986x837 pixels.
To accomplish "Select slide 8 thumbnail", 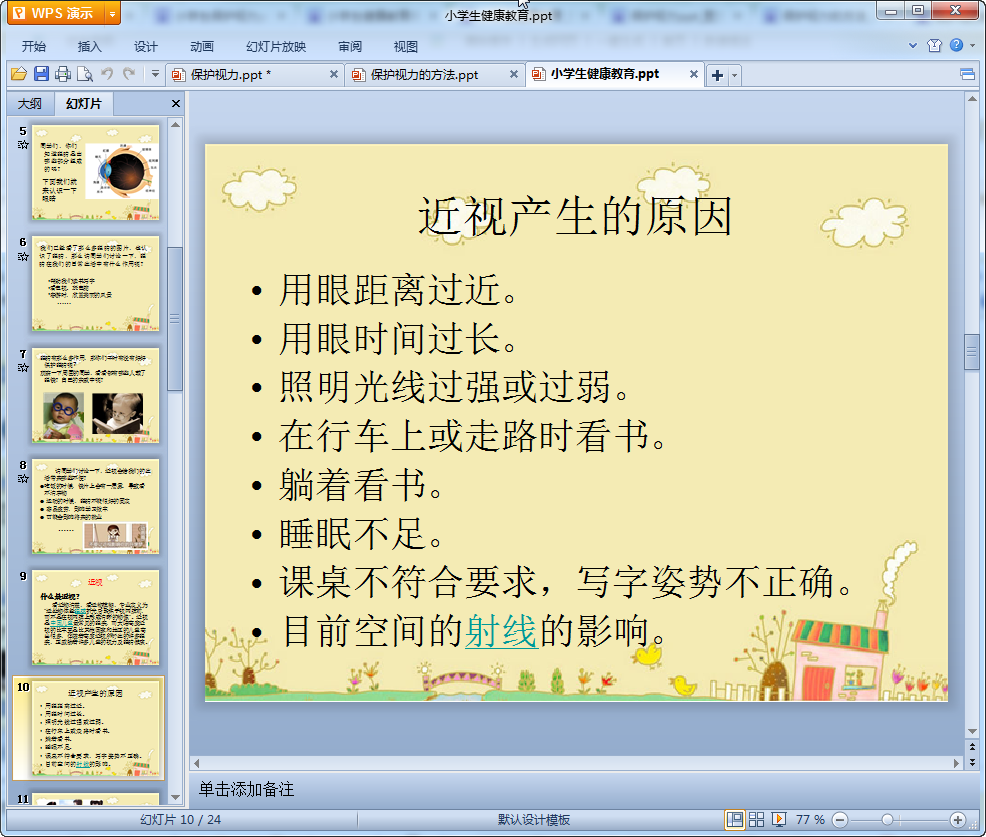I will [x=96, y=506].
